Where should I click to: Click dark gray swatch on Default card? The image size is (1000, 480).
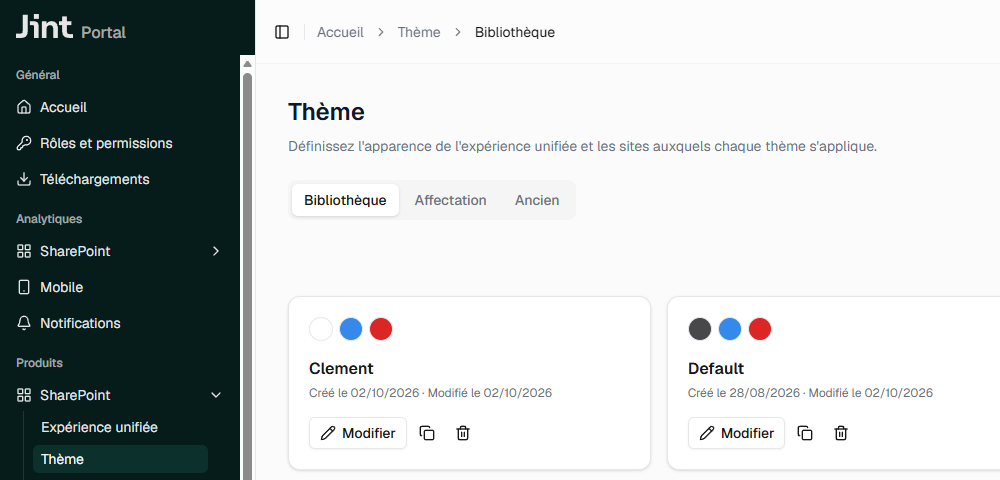click(x=700, y=329)
